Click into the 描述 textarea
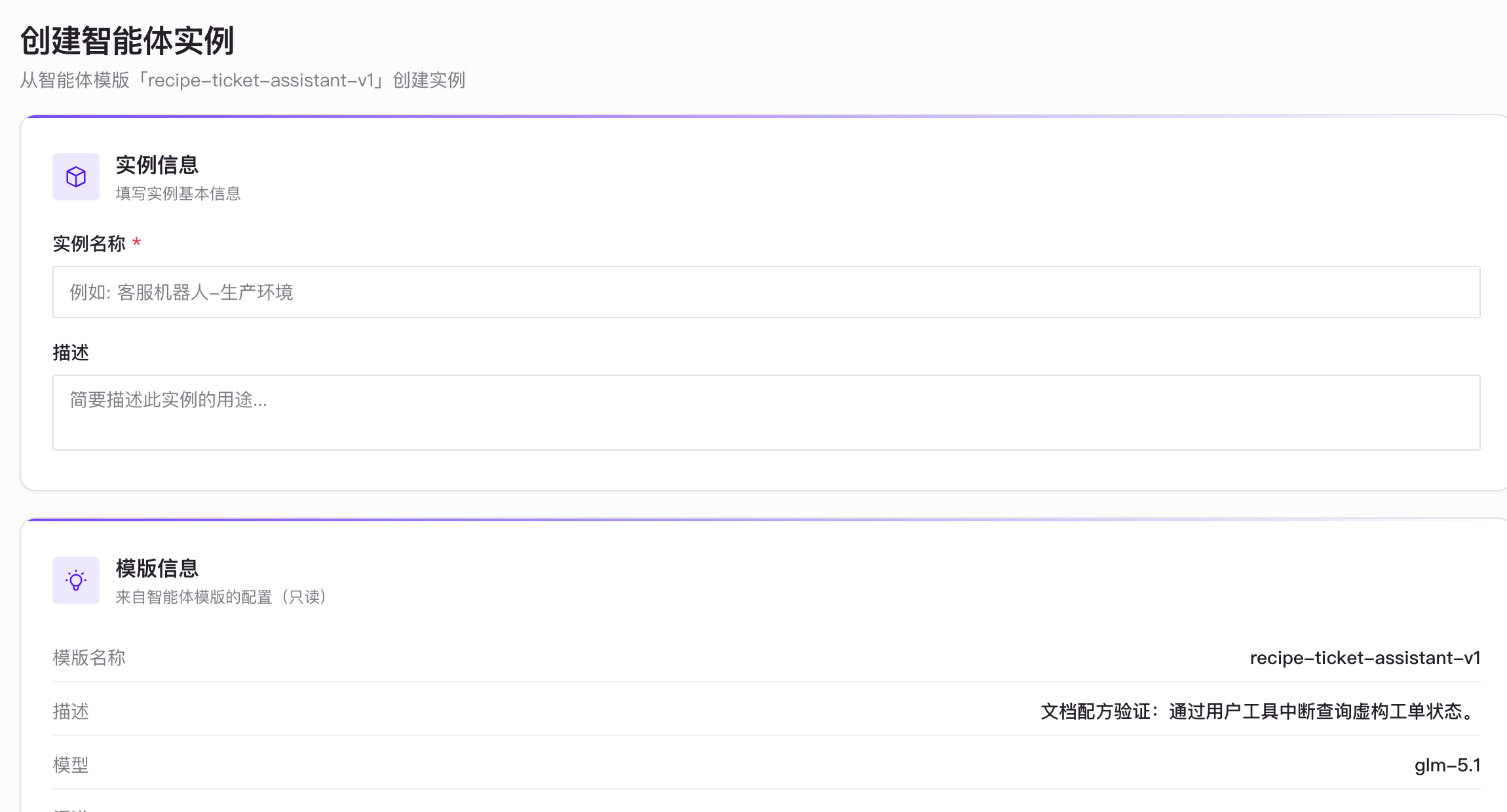This screenshot has width=1507, height=812. coord(766,413)
